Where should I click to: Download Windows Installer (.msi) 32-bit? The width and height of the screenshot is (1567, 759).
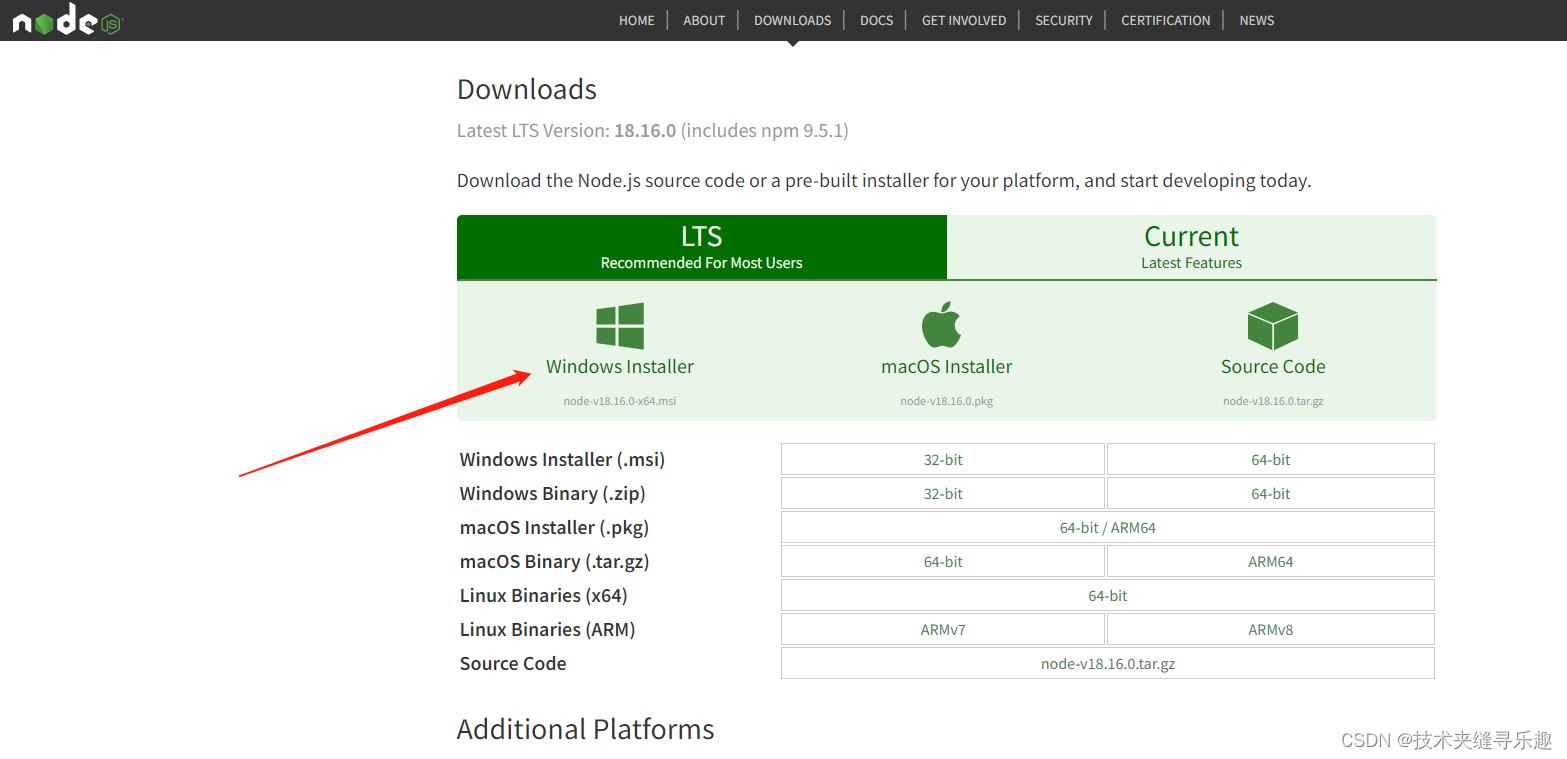(943, 460)
